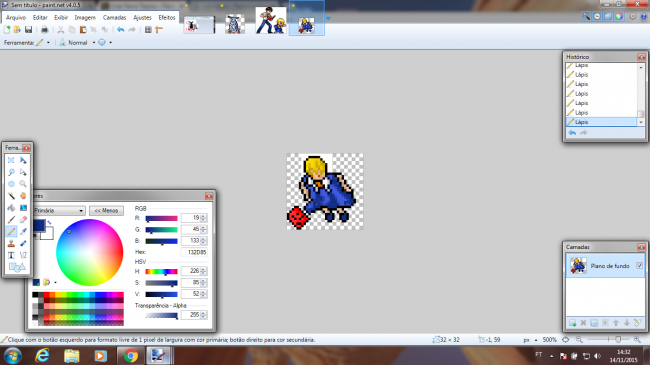Screen dimensions: 650x365
Task: Pick the Color Picker eyedropper tool
Action: point(23,231)
